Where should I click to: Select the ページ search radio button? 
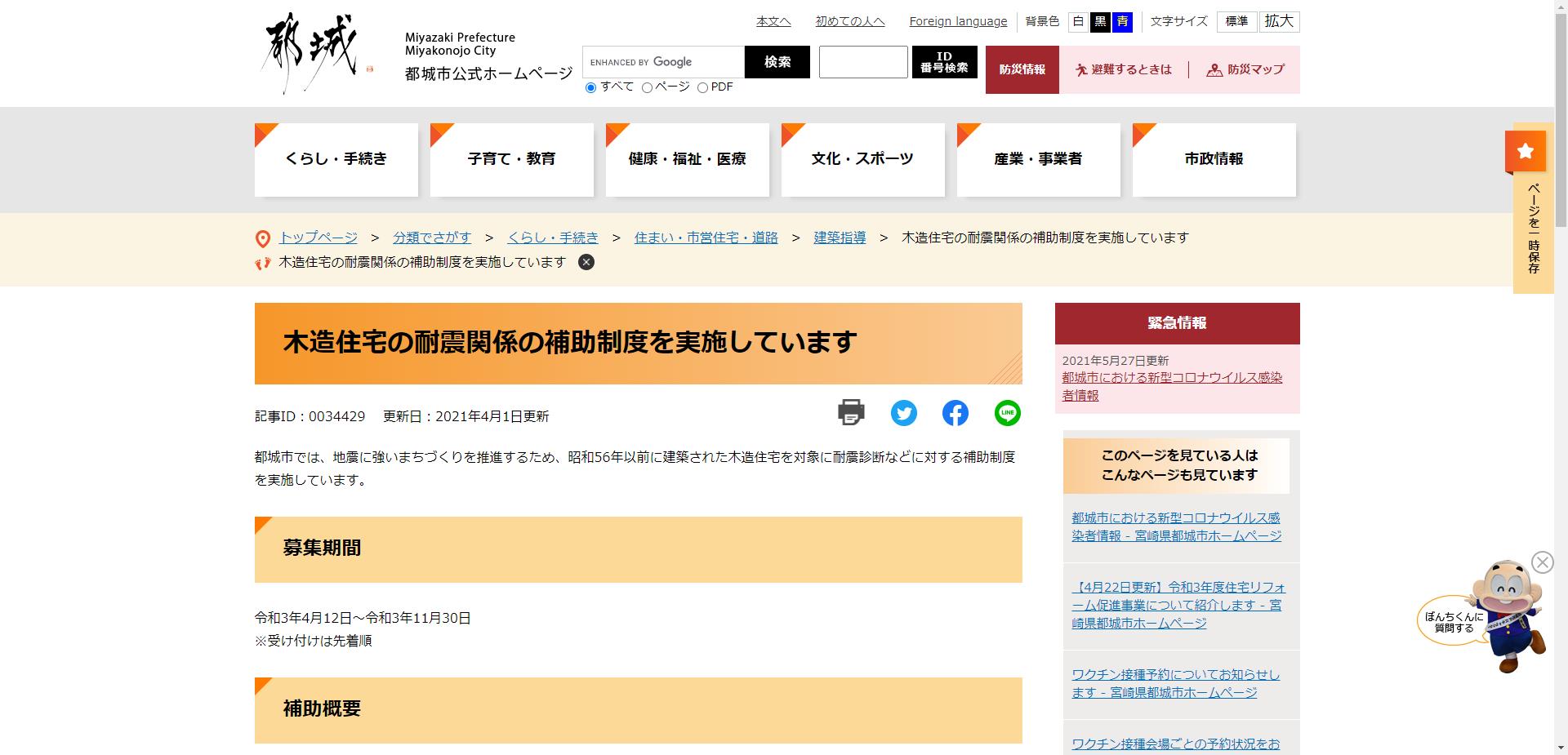pyautogui.click(x=648, y=87)
